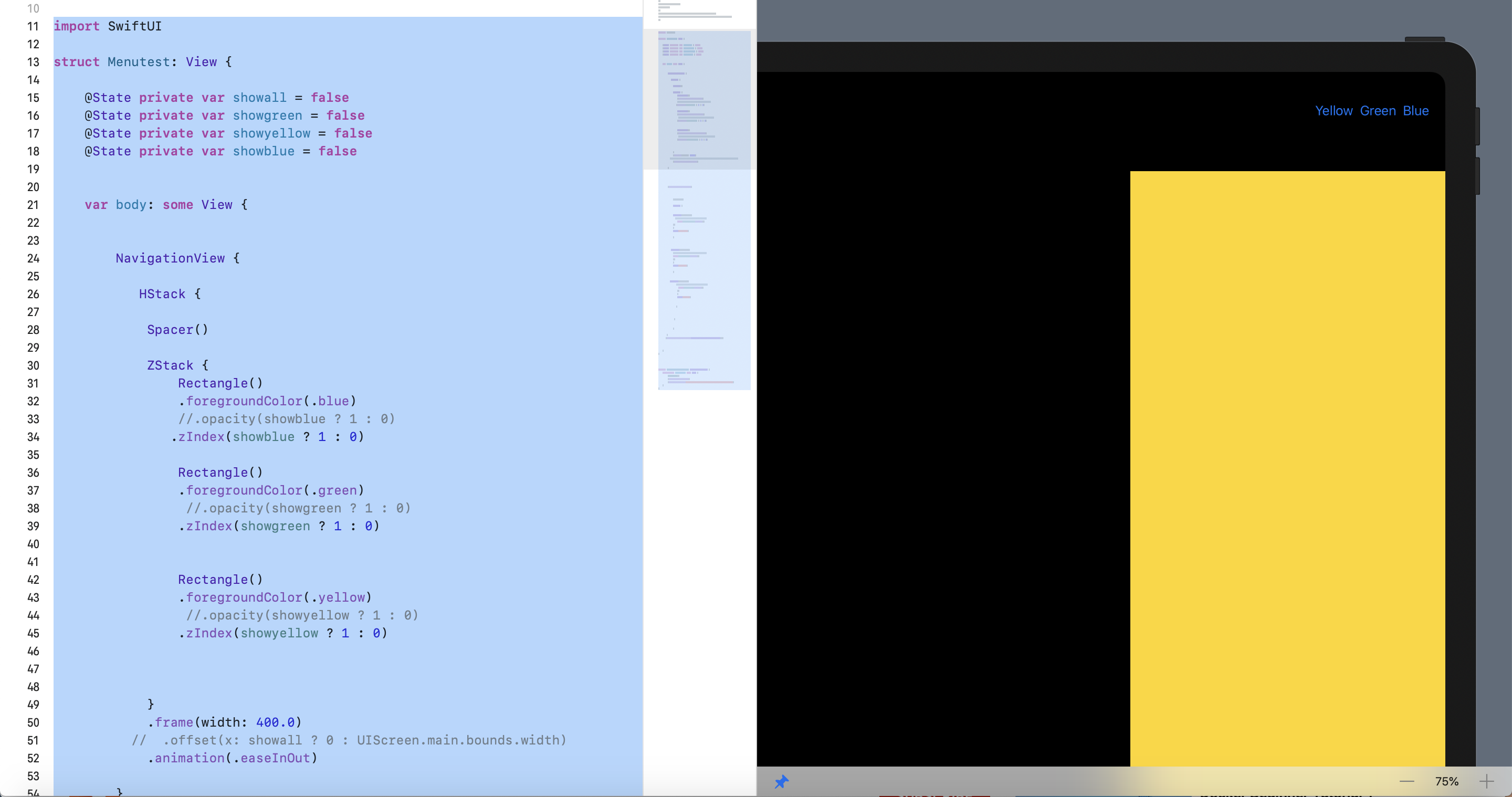Screen dimensions: 1512x797
Task: Click the 75% zoom level label
Action: tap(1446, 781)
